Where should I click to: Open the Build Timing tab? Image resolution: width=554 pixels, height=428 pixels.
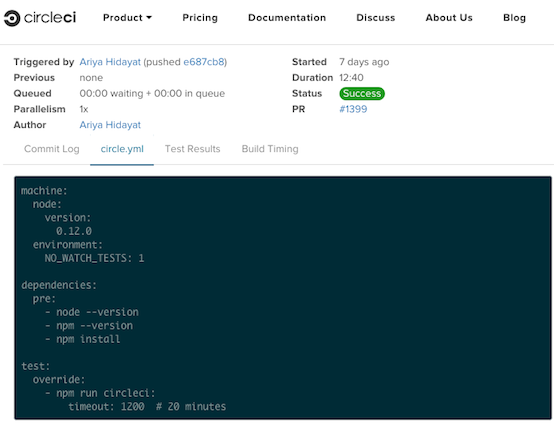(270, 149)
